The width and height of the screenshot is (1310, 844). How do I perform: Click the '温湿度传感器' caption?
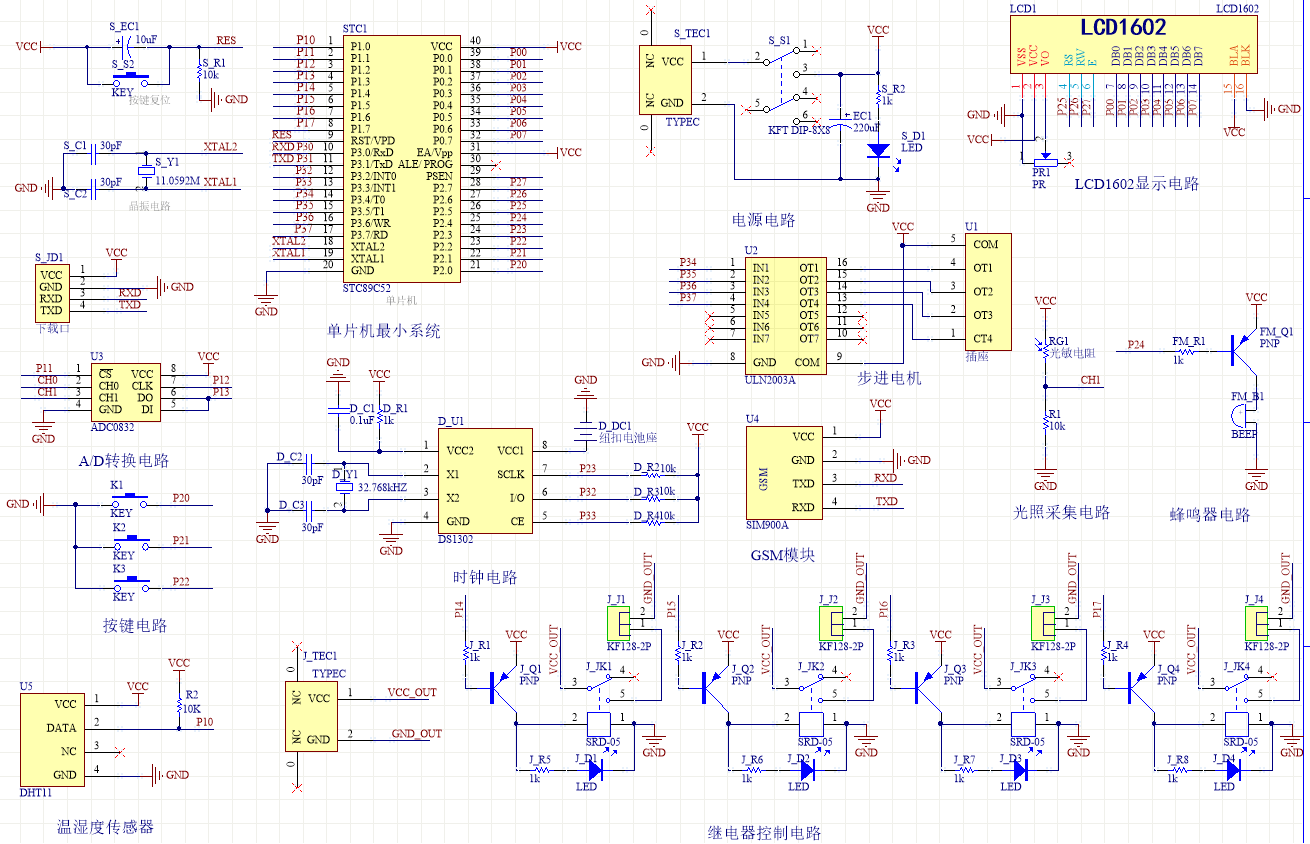[105, 827]
